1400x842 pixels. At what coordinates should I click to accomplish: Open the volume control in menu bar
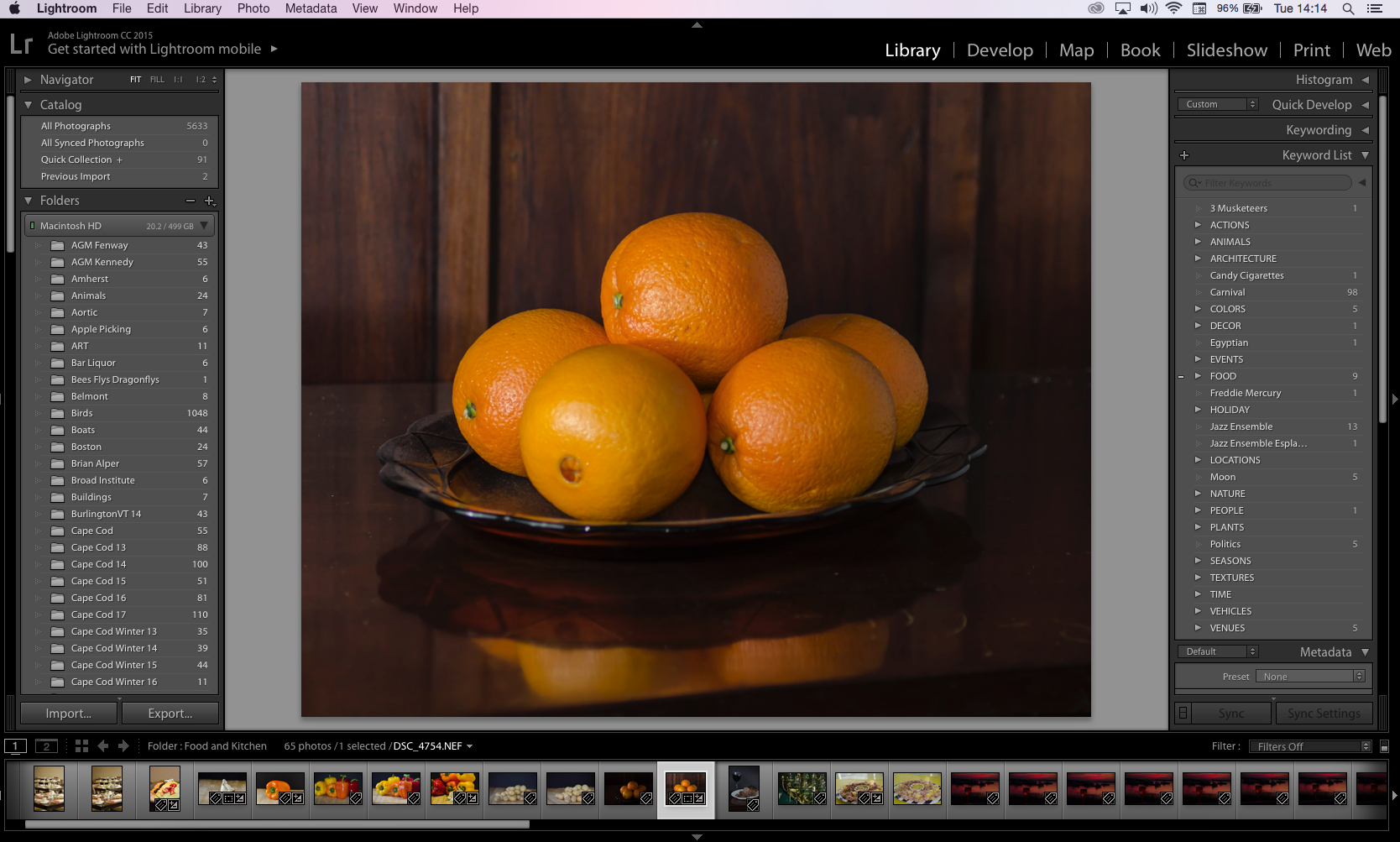tap(1148, 8)
